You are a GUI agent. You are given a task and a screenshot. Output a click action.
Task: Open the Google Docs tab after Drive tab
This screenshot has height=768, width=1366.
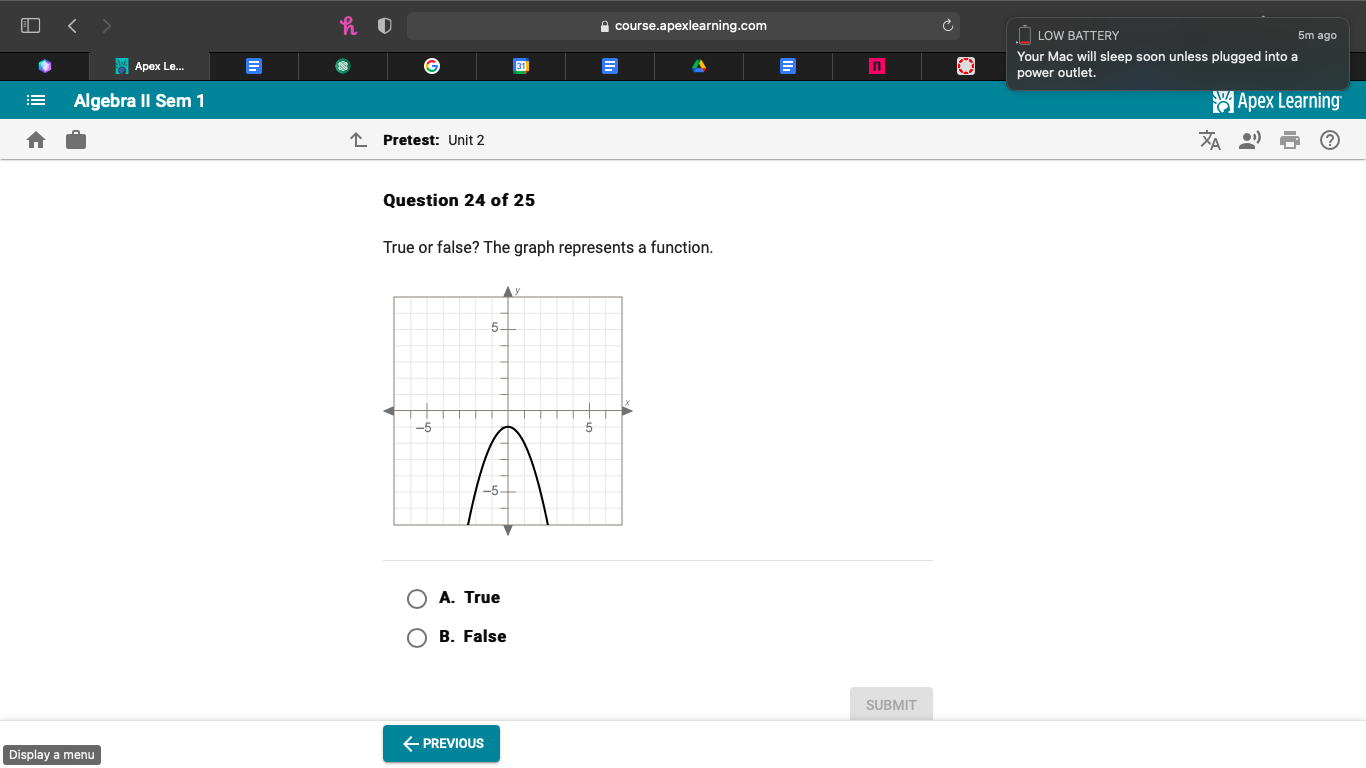788,66
